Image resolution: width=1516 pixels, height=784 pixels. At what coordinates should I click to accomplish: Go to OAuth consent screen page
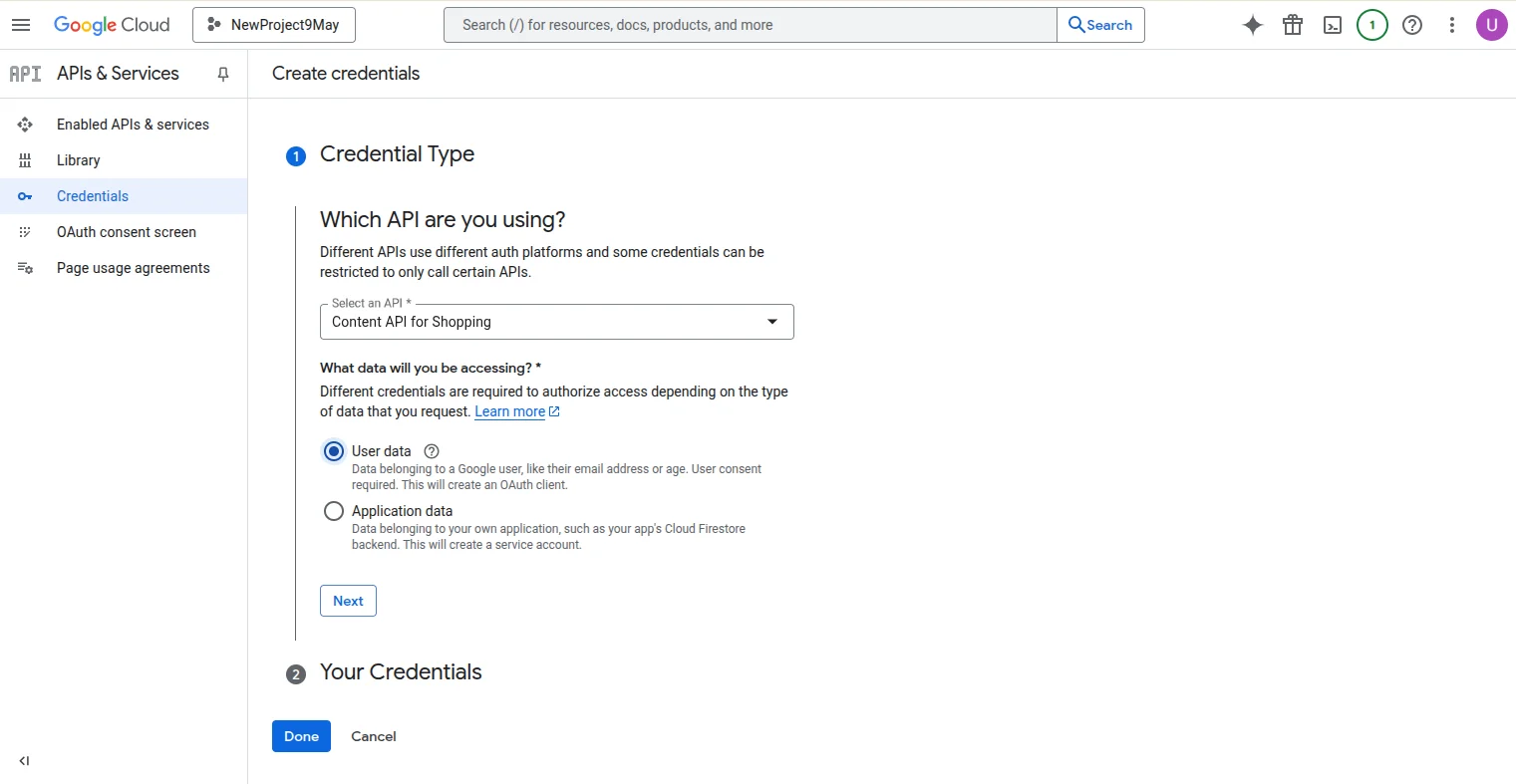126,231
